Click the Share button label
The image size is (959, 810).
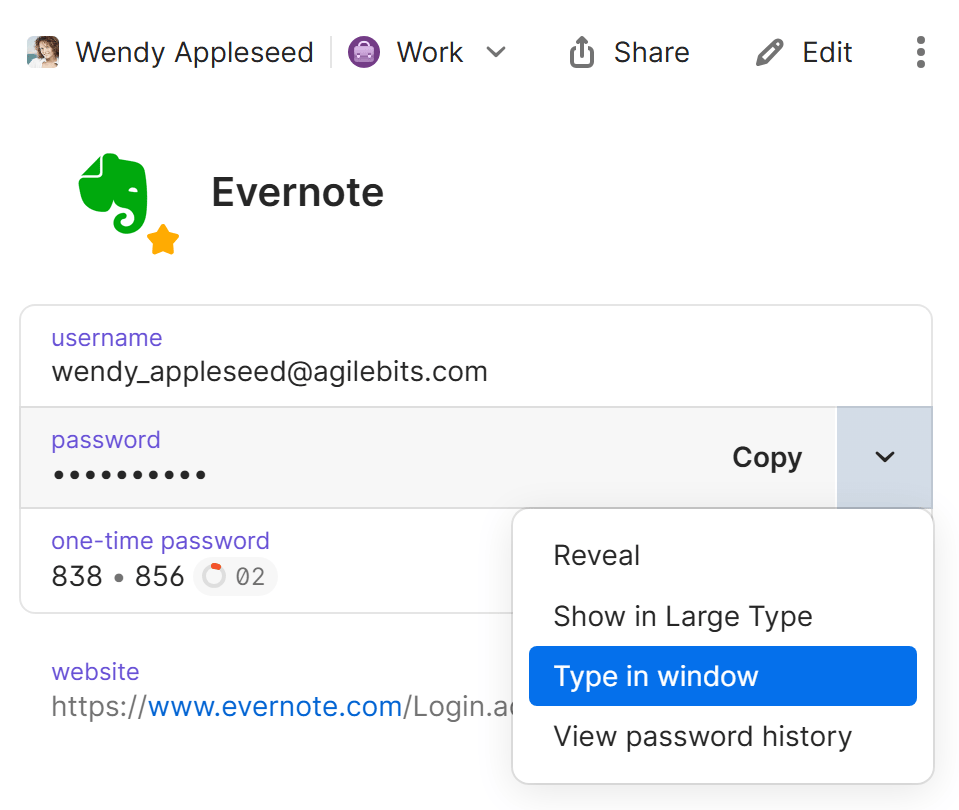click(651, 52)
